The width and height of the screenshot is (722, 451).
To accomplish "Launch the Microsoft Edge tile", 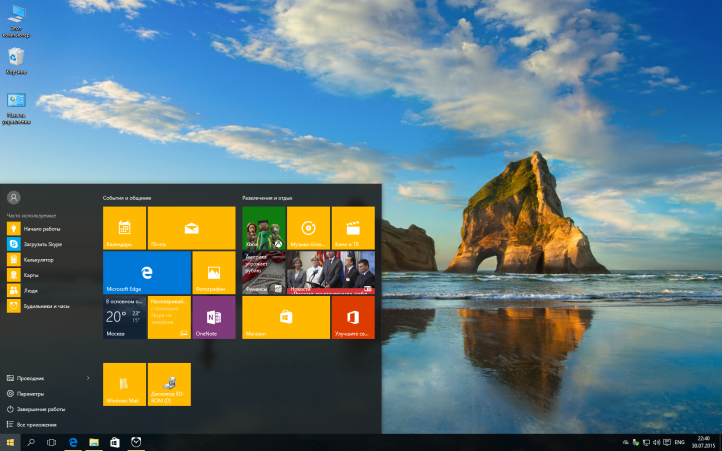I will point(147,273).
